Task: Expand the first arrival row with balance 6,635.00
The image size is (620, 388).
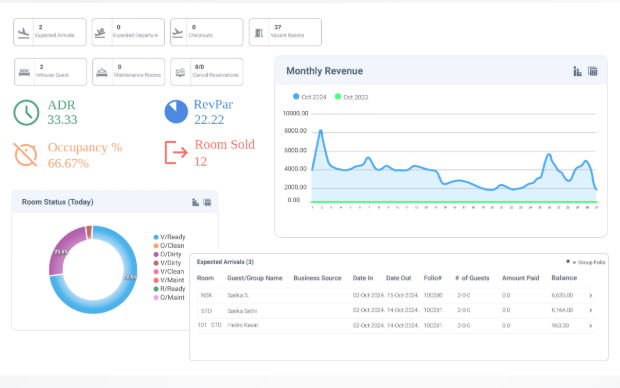Action: click(x=591, y=295)
